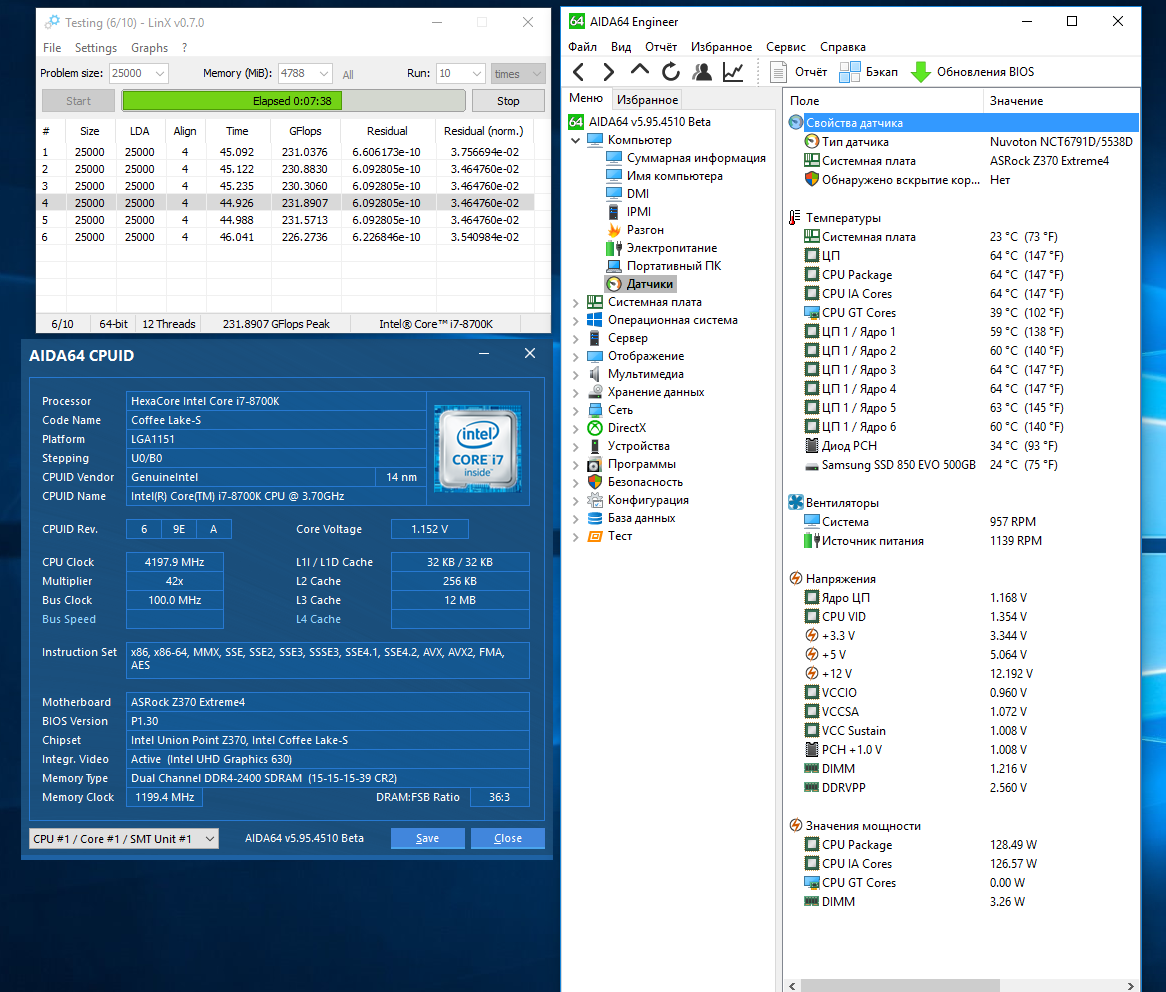Open the Graphs menu in LinX
Screen dimensions: 1166x992
[149, 48]
